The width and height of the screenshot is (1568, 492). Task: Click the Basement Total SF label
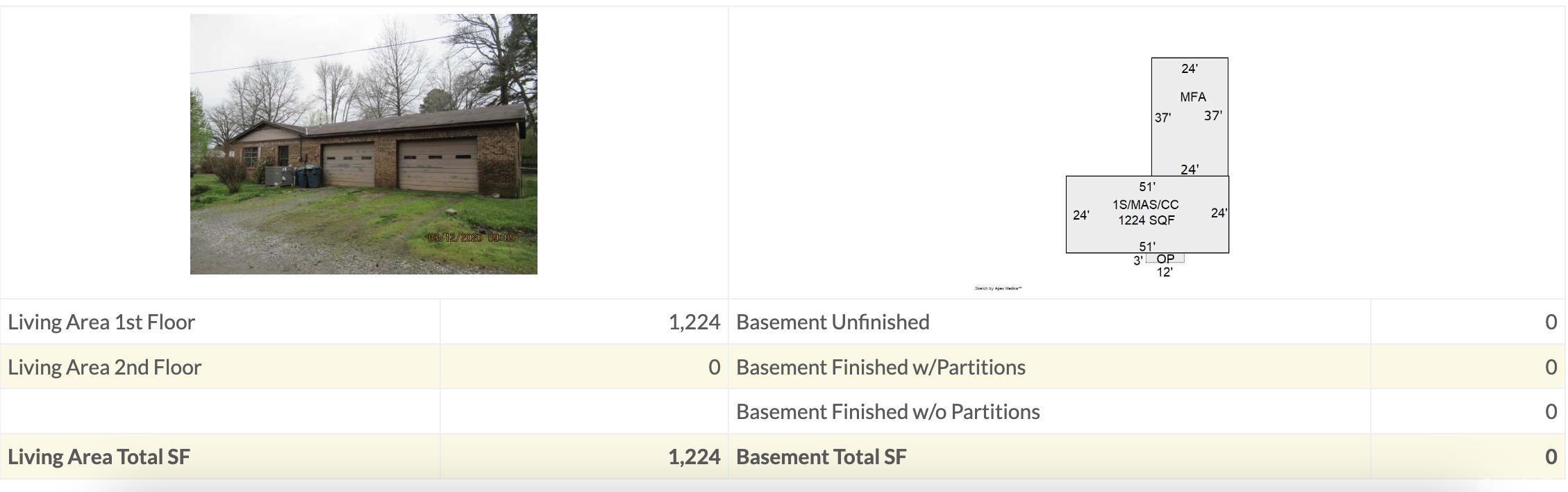pos(821,457)
